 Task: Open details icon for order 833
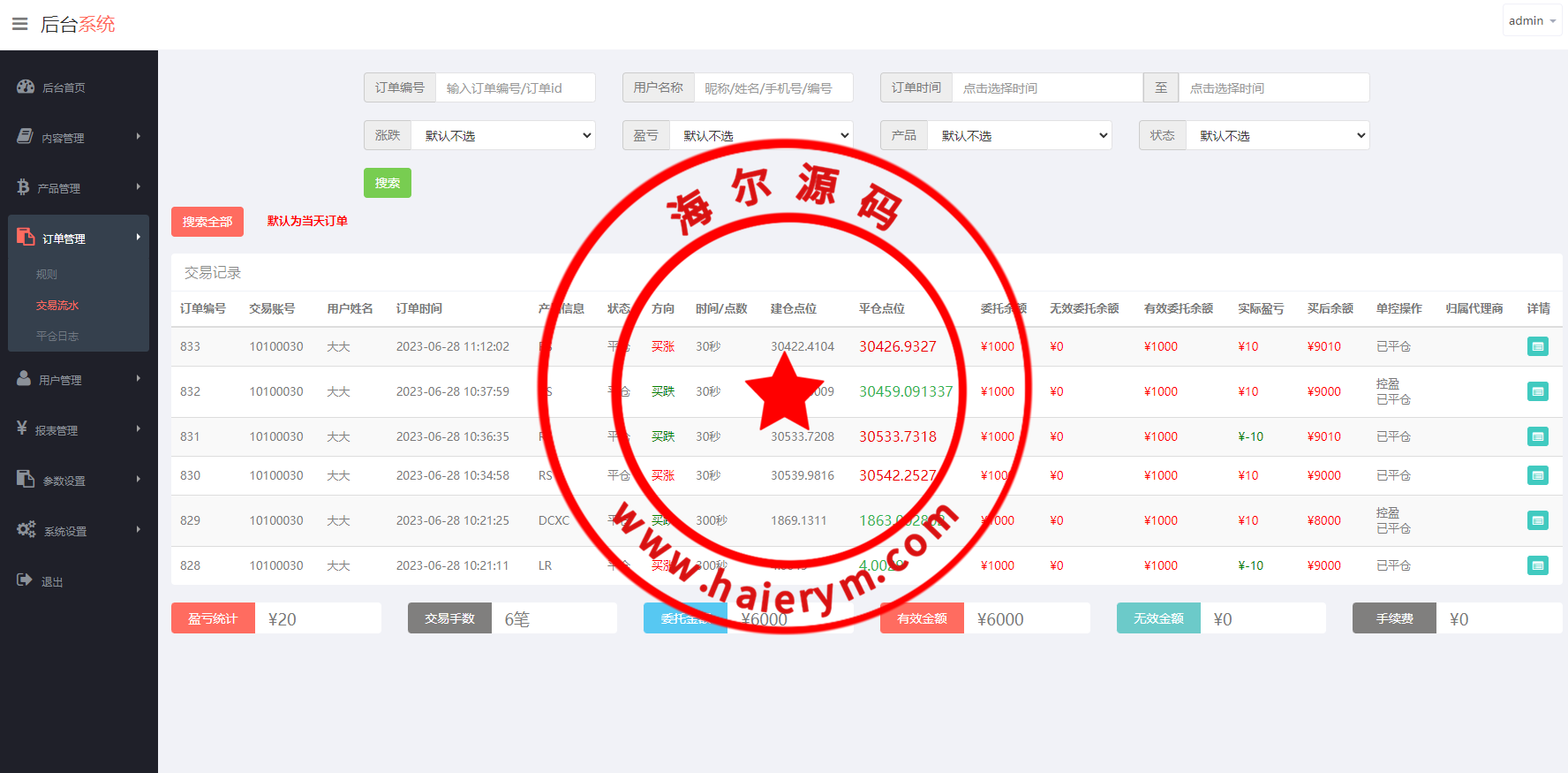[x=1537, y=346]
